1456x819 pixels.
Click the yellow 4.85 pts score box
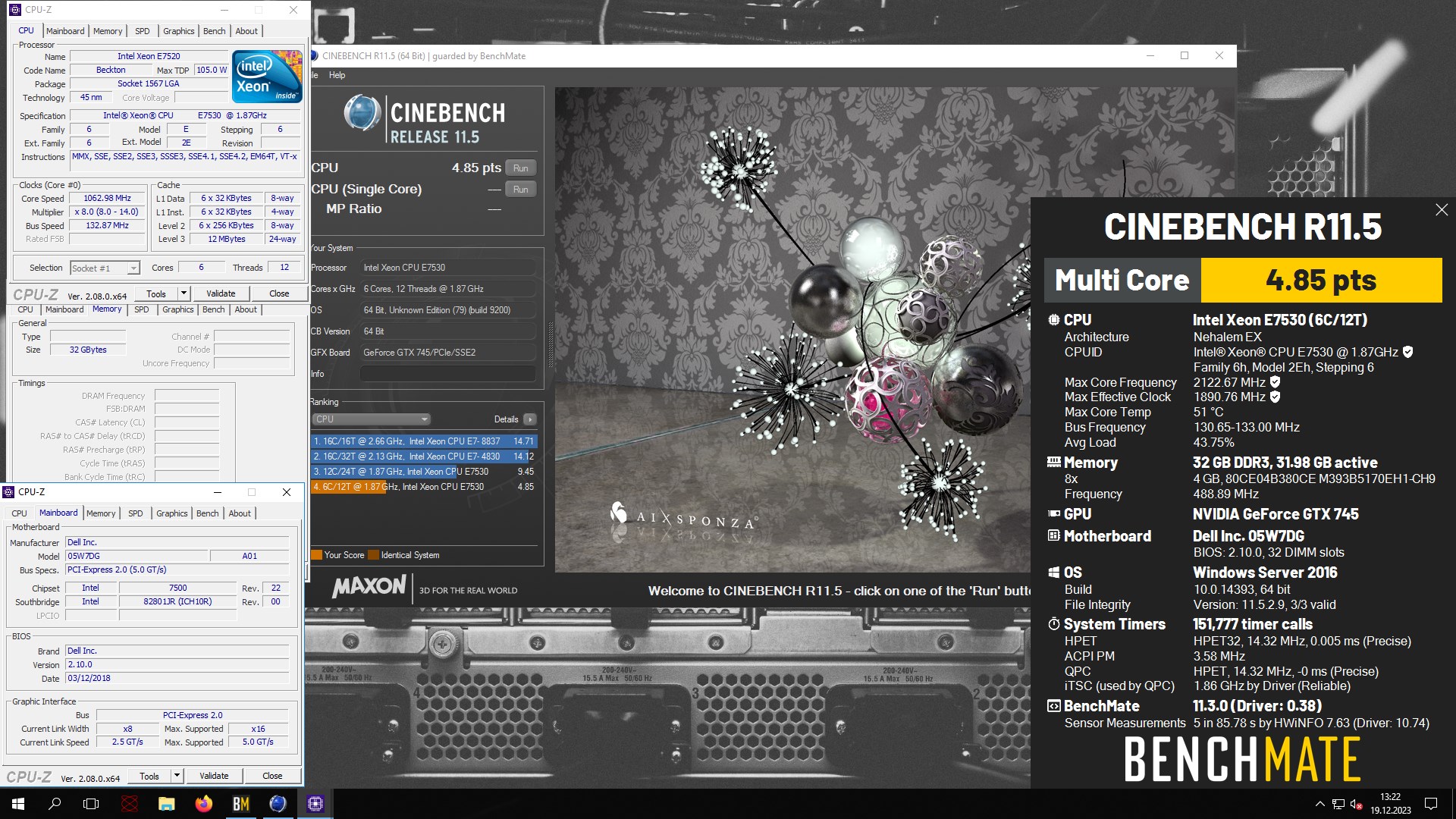(x=1321, y=281)
